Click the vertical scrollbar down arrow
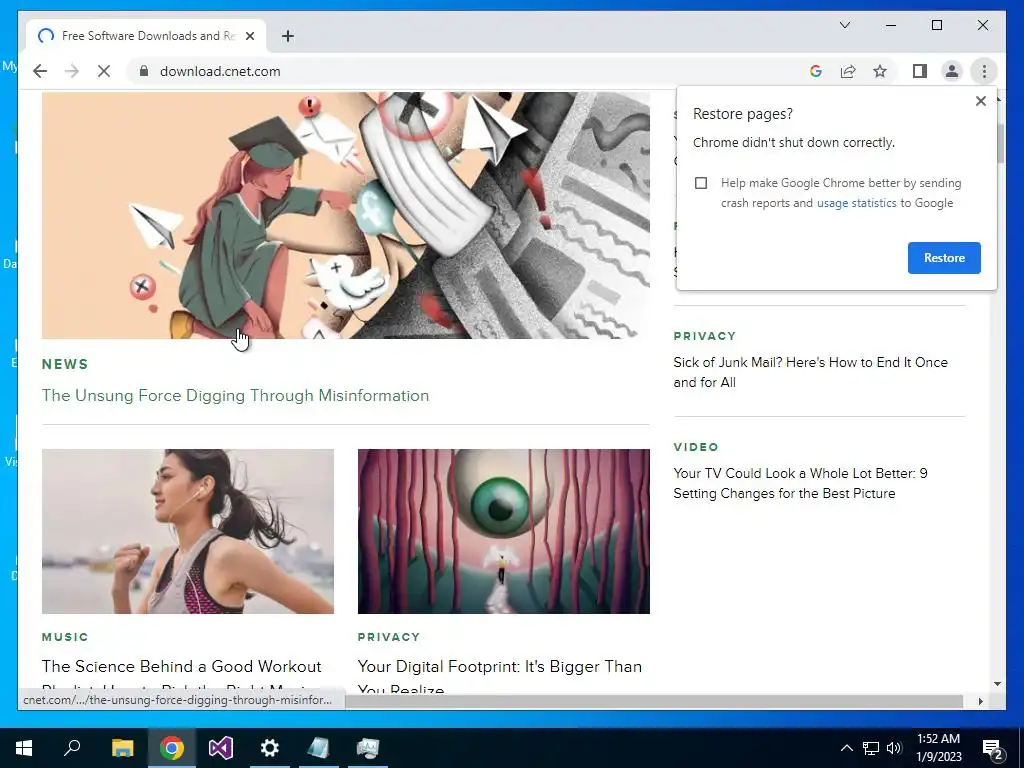The width and height of the screenshot is (1024, 768). tap(997, 684)
